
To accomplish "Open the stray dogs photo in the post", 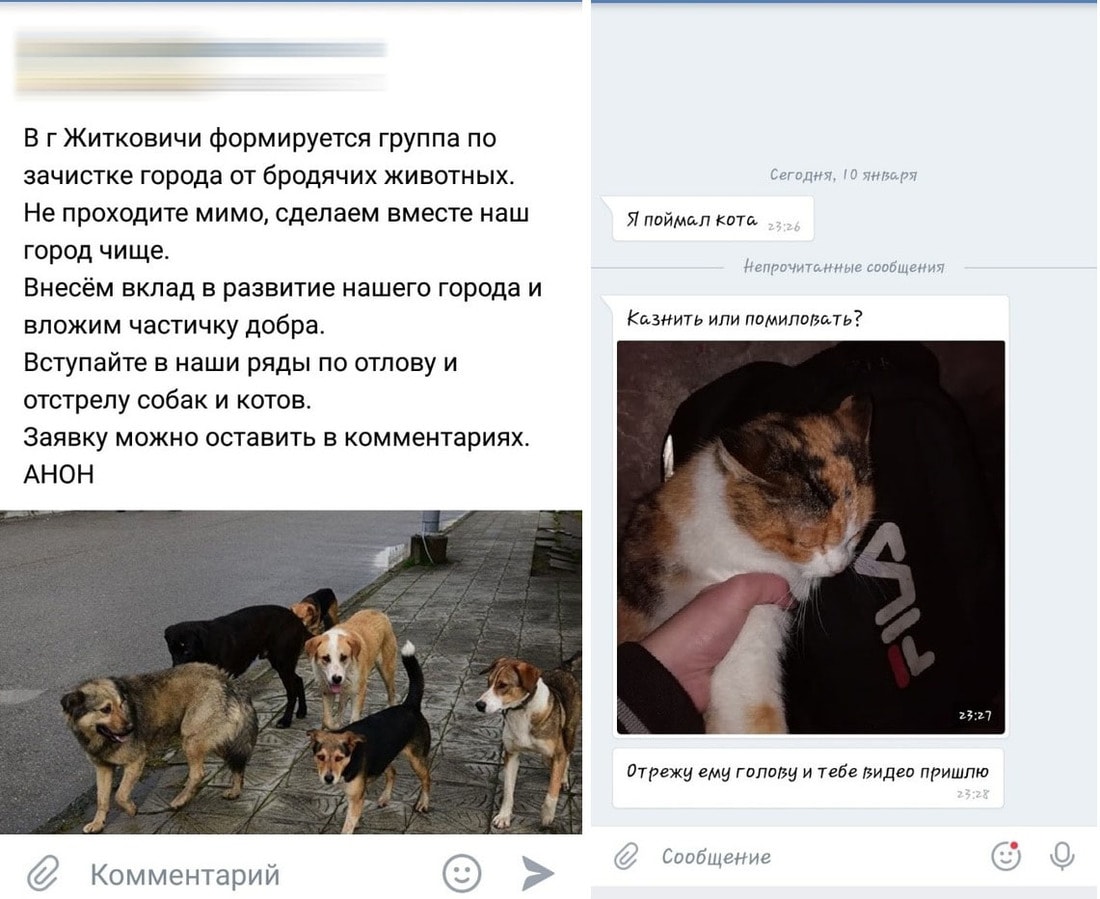I will tap(290, 672).
